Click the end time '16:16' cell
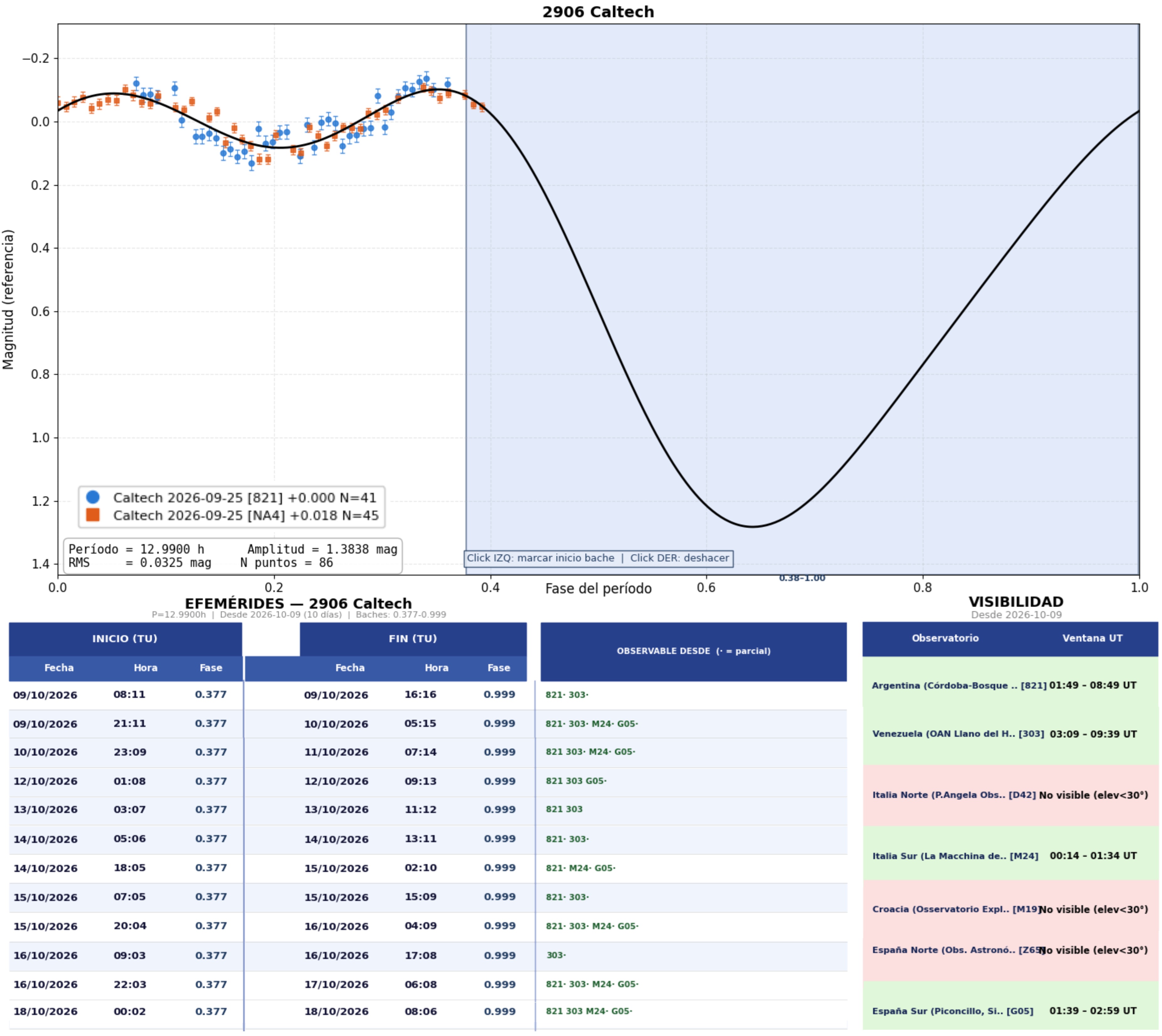Image resolution: width=1162 pixels, height=1036 pixels. [420, 695]
